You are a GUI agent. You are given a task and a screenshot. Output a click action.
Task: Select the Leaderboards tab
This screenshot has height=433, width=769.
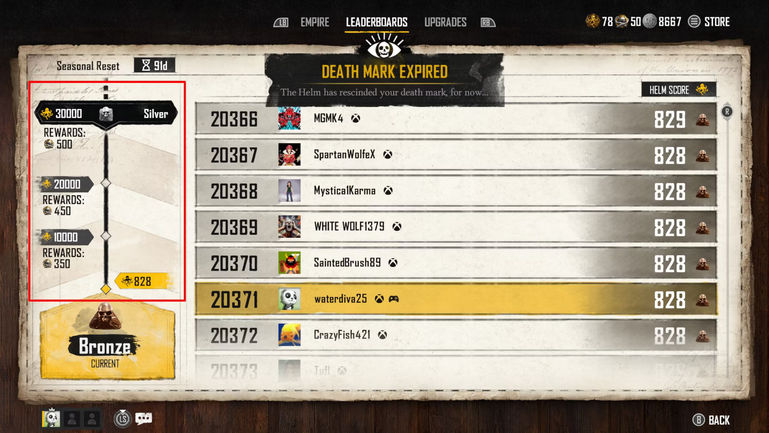tap(377, 22)
